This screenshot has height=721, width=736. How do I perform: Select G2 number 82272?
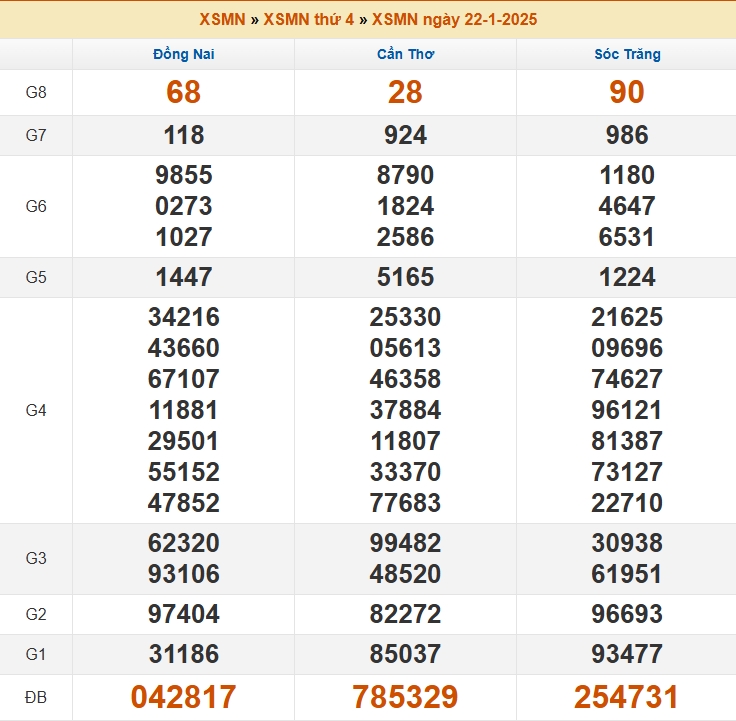[x=405, y=614]
